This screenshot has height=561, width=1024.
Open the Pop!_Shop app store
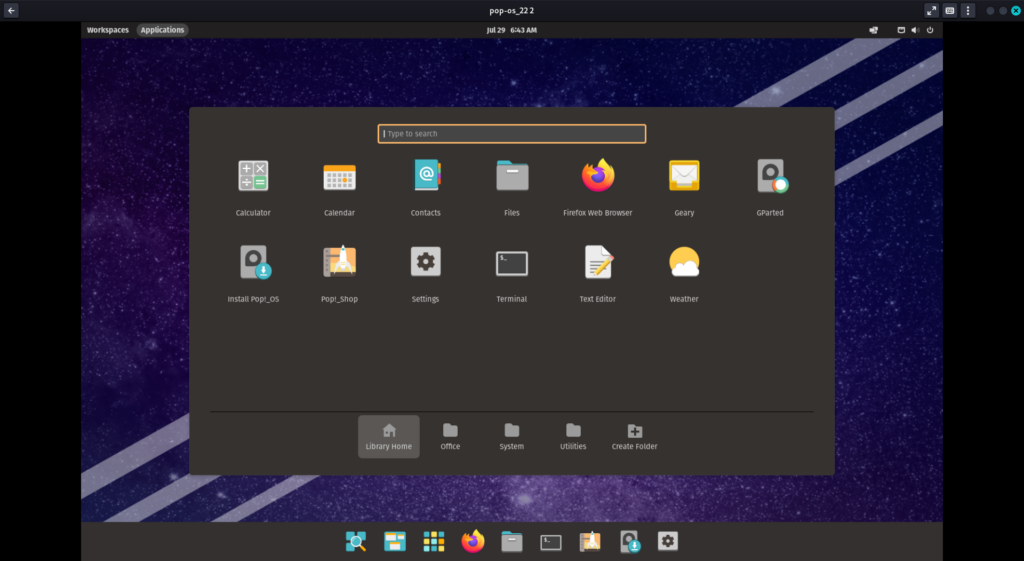tap(339, 263)
